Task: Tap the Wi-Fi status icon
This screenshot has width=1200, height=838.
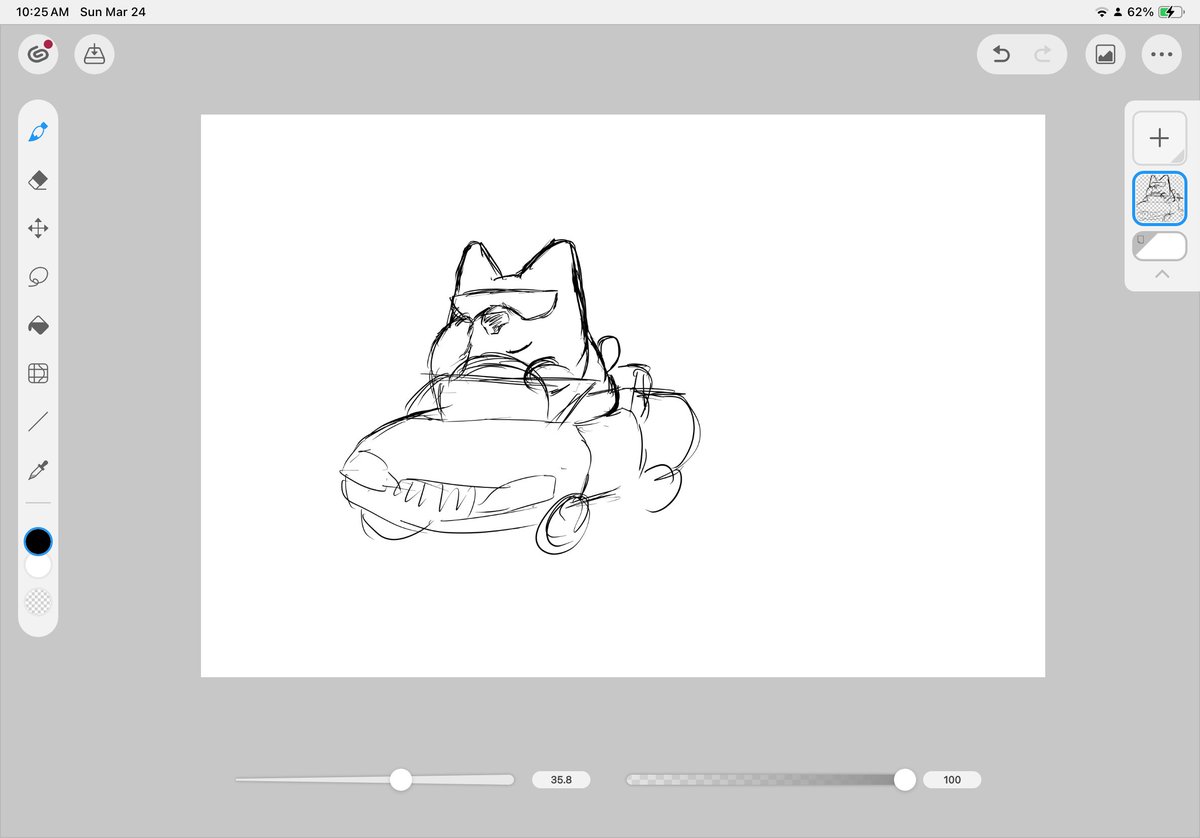Action: (1102, 12)
